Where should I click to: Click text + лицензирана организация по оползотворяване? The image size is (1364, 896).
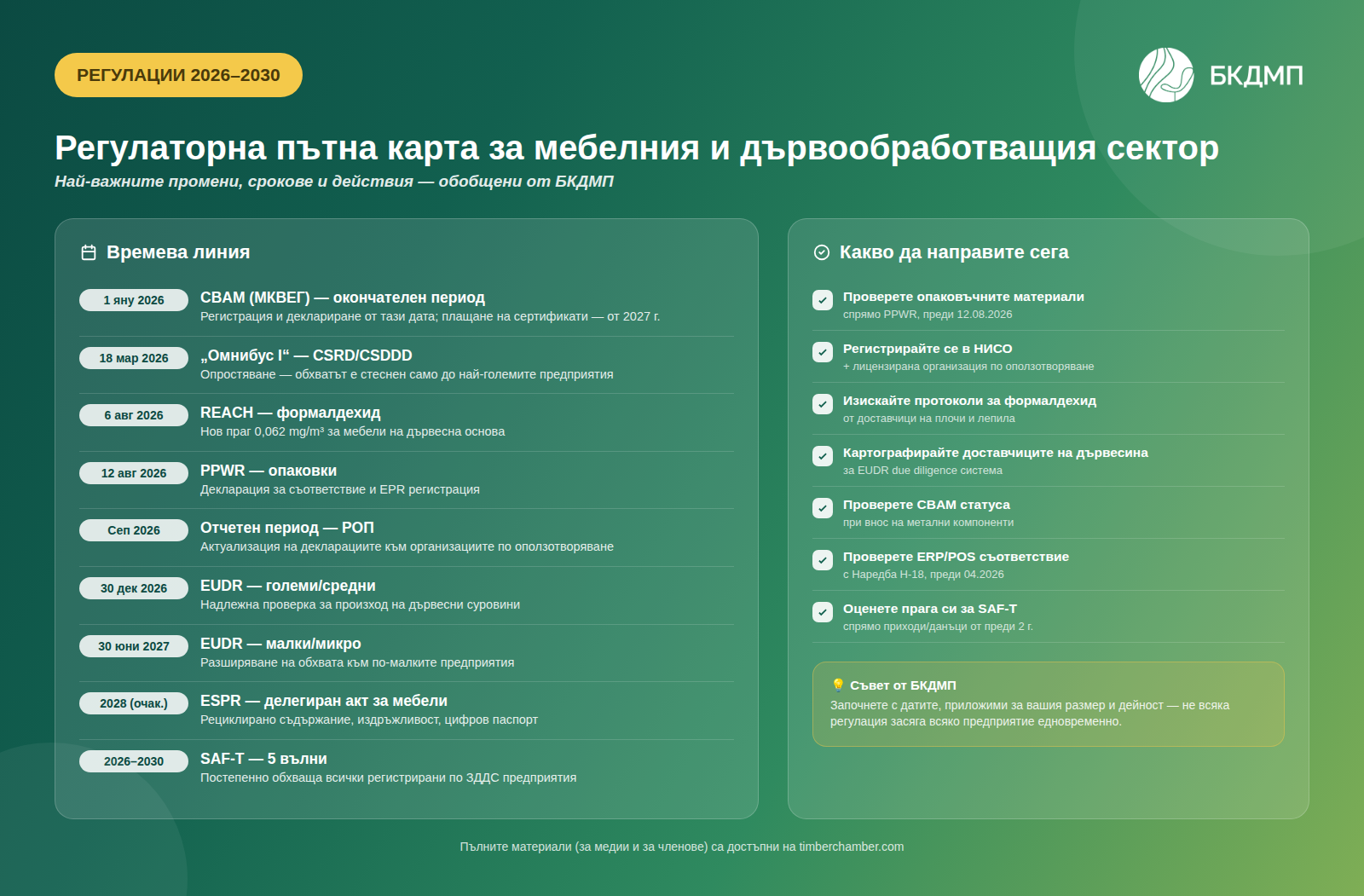click(968, 367)
